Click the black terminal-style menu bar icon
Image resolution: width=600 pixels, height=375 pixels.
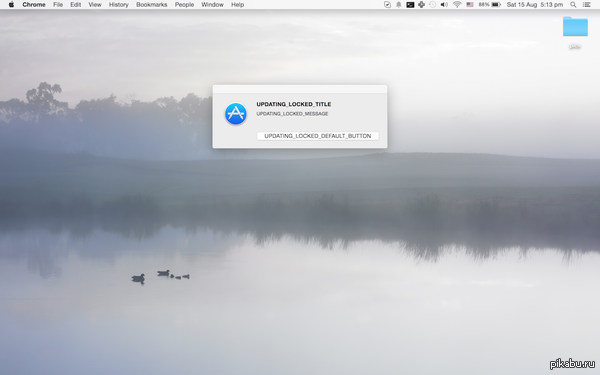(x=410, y=5)
